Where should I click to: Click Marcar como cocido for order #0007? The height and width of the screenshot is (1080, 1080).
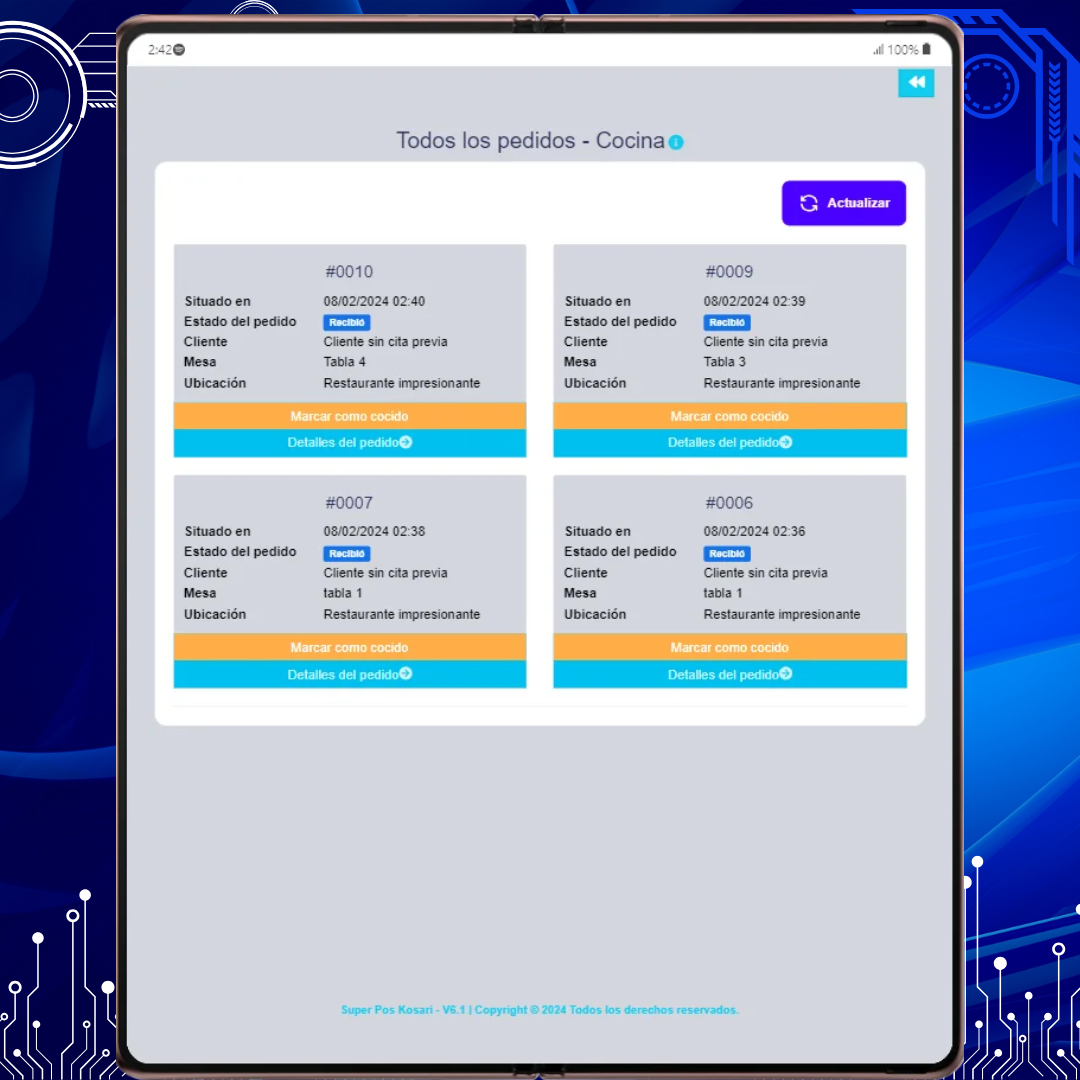[349, 647]
